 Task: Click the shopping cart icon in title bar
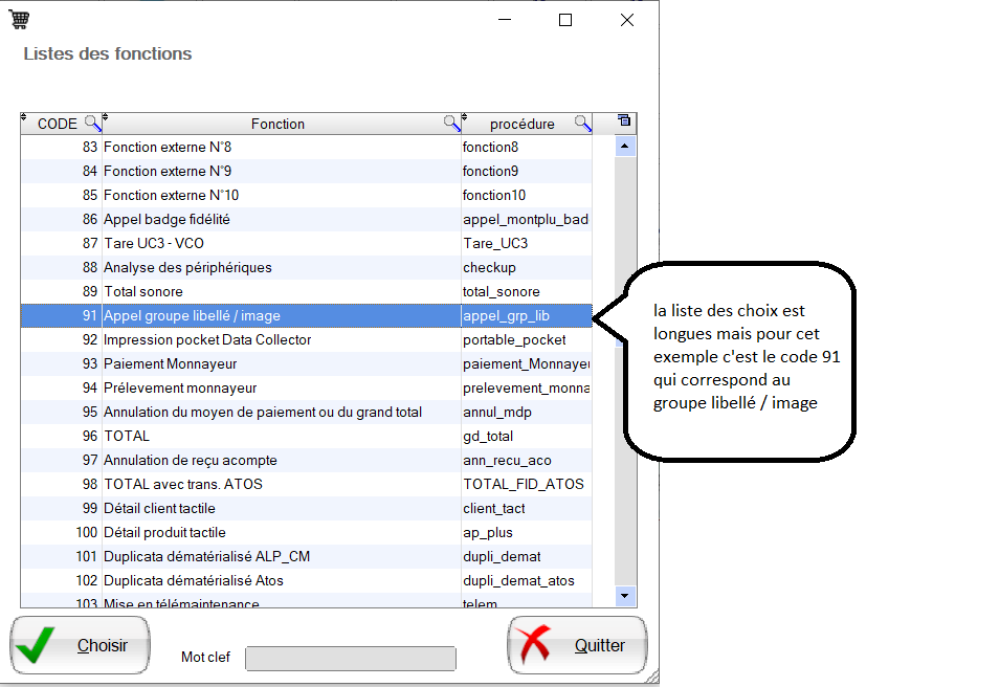point(19,19)
